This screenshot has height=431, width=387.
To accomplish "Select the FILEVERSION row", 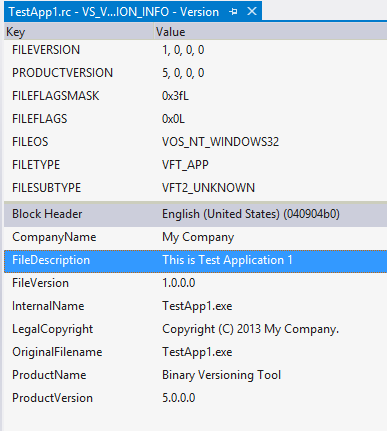I will pyautogui.click(x=195, y=50).
